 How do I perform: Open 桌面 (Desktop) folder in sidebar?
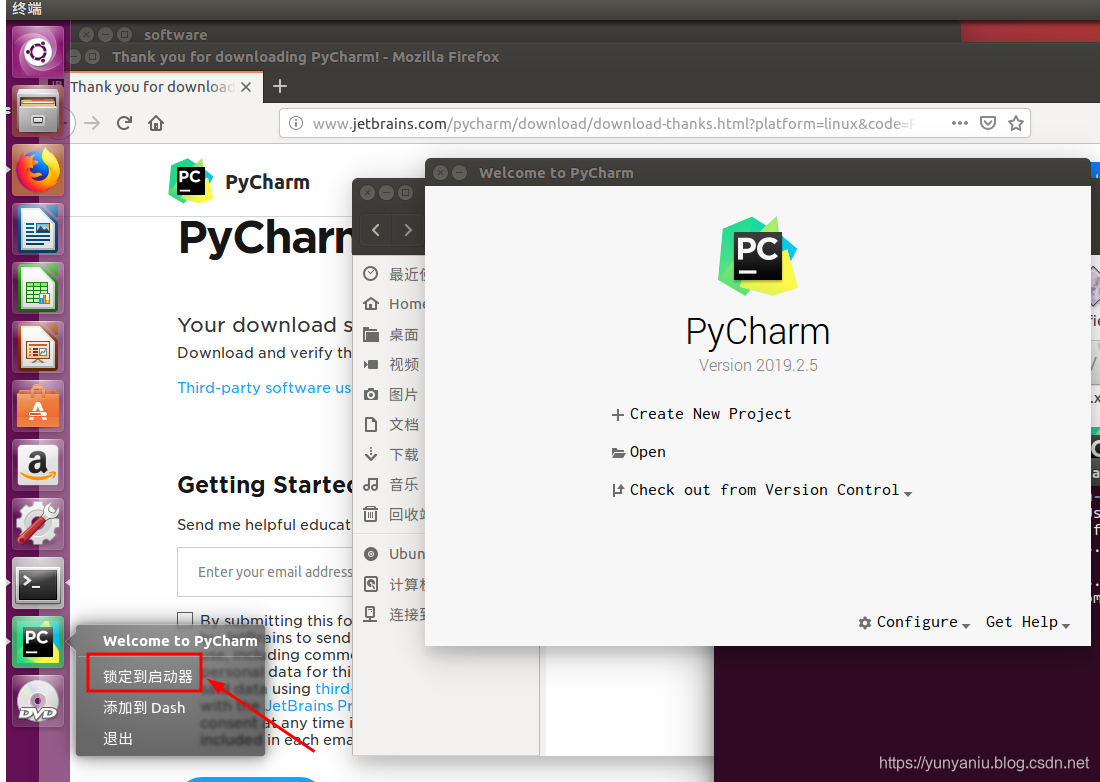click(391, 335)
